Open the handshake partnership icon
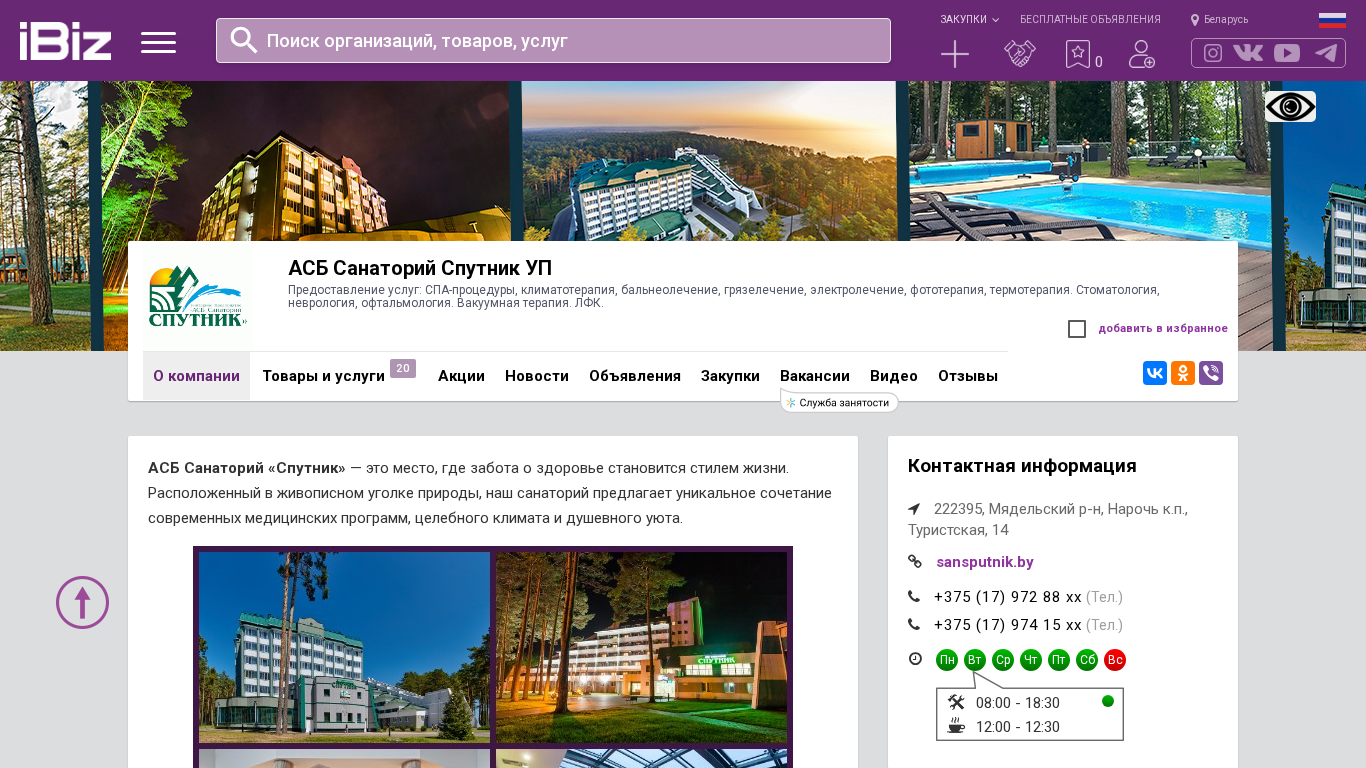The height and width of the screenshot is (768, 1366). click(x=1020, y=54)
